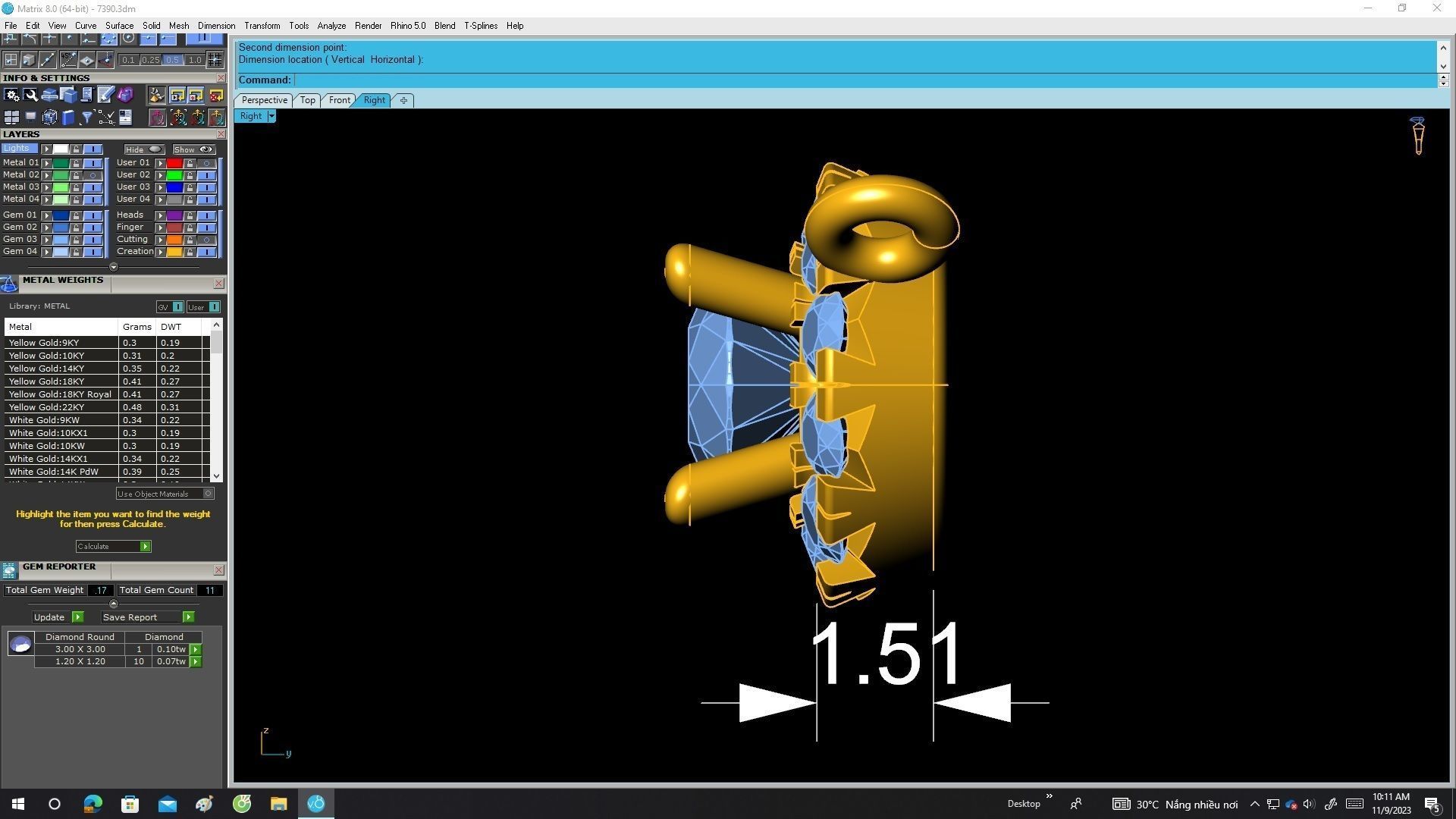This screenshot has height=819, width=1456.
Task: Expand the 3.00 X 3.00 diamond row arrow
Action: 196,650
